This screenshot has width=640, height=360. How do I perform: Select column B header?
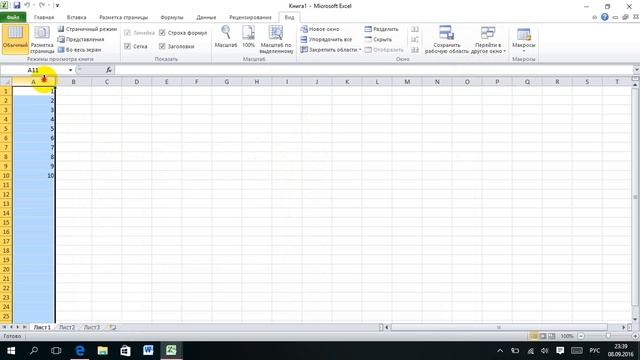click(73, 82)
